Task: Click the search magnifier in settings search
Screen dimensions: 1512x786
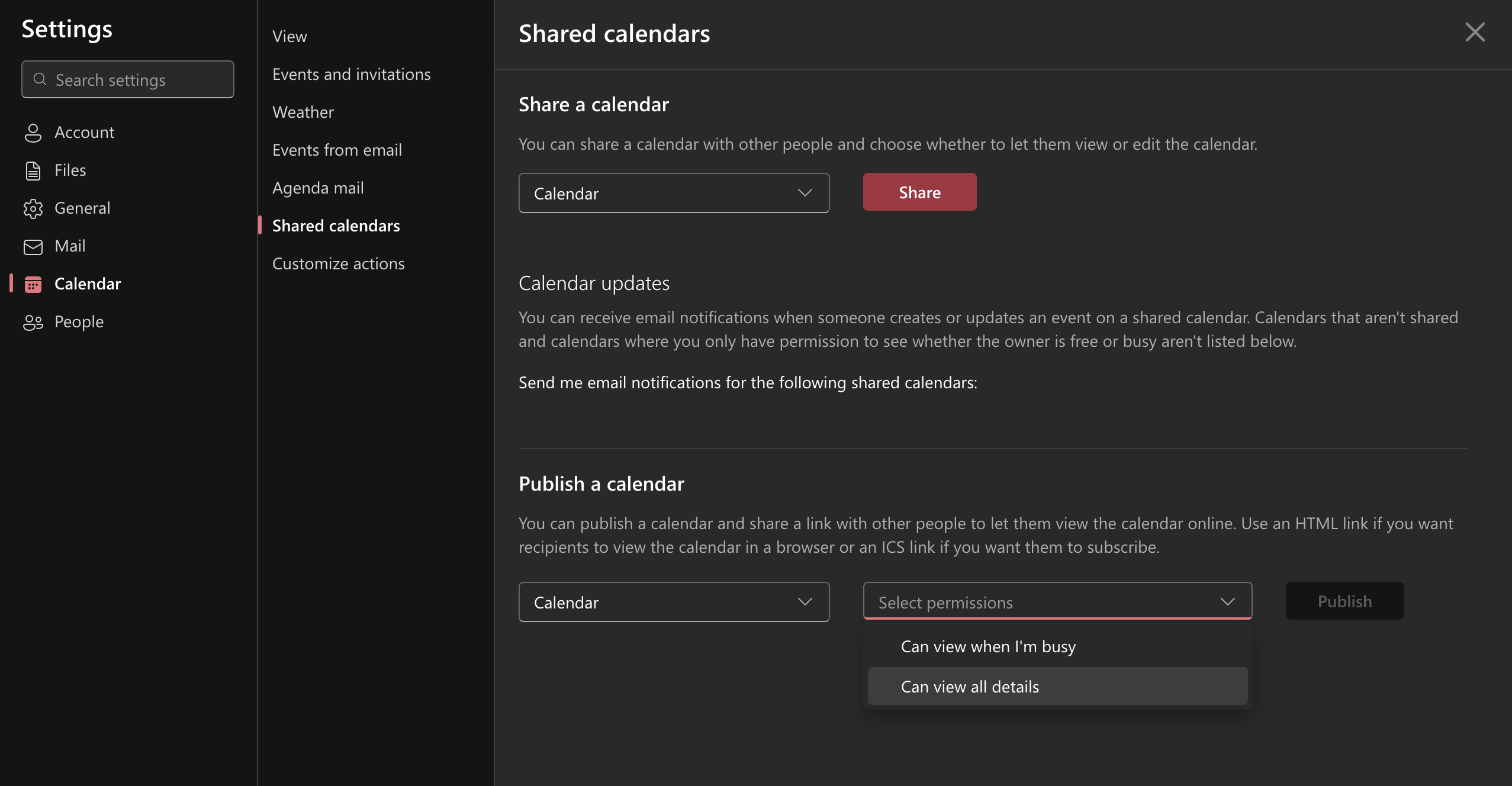Action: (40, 79)
